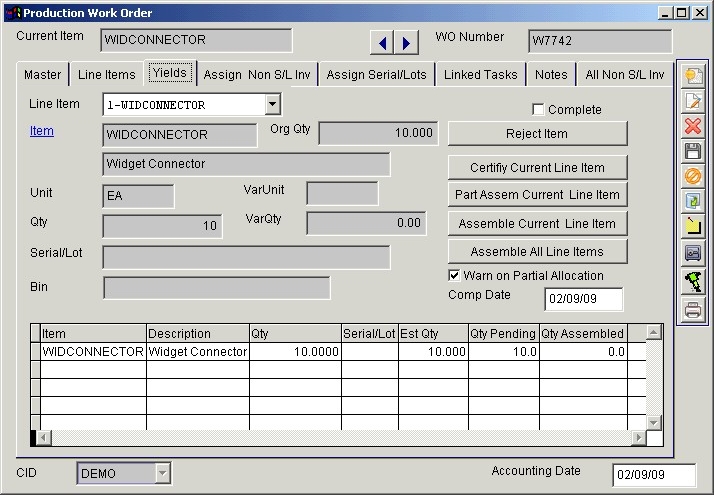This screenshot has height=495, width=714.
Task: Click the yellow note icon
Action: tap(692, 227)
